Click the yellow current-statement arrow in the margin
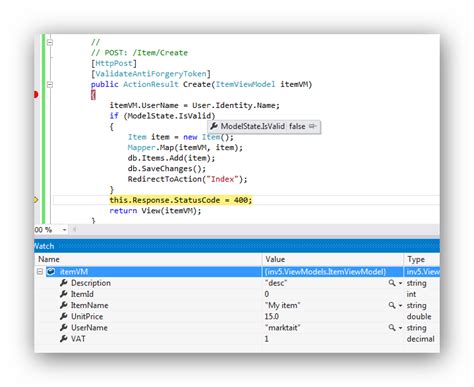Image resolution: width=474 pixels, height=387 pixels. pos(36,200)
